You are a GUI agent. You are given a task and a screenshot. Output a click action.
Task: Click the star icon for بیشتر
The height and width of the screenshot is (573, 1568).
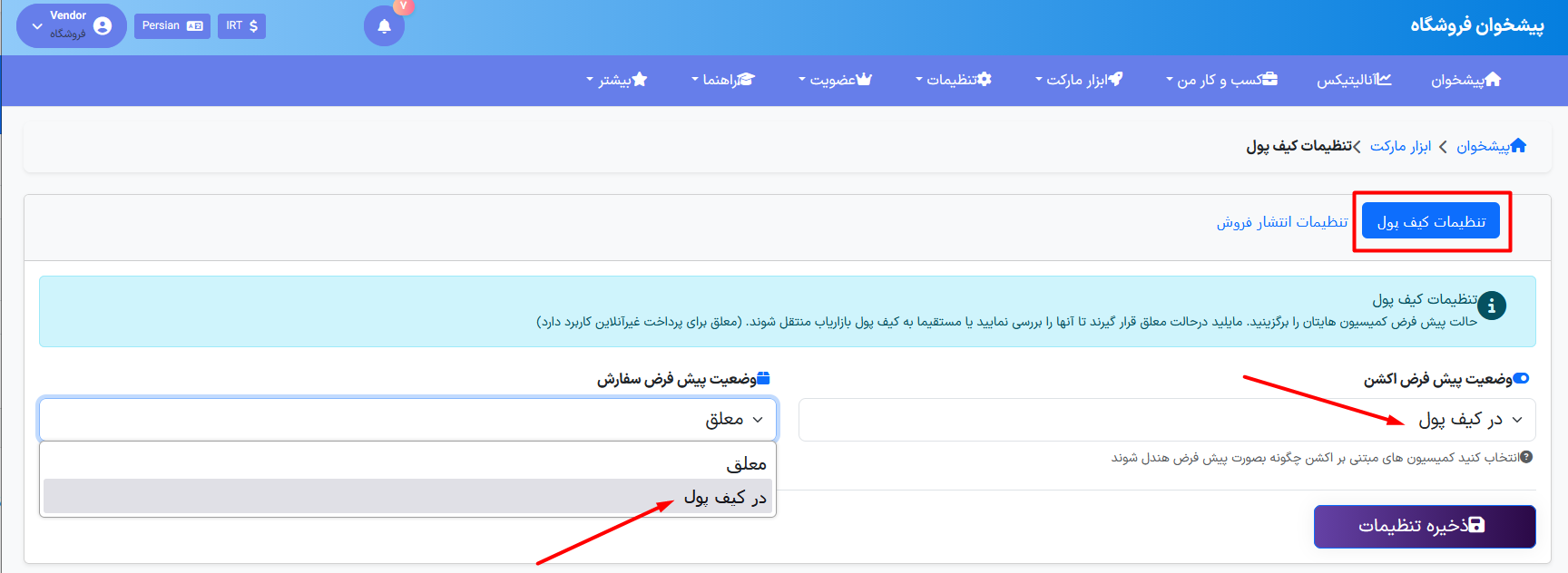click(x=639, y=80)
